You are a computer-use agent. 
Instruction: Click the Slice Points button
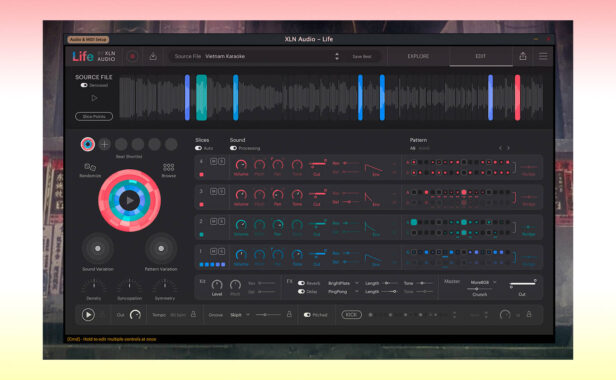click(x=94, y=116)
